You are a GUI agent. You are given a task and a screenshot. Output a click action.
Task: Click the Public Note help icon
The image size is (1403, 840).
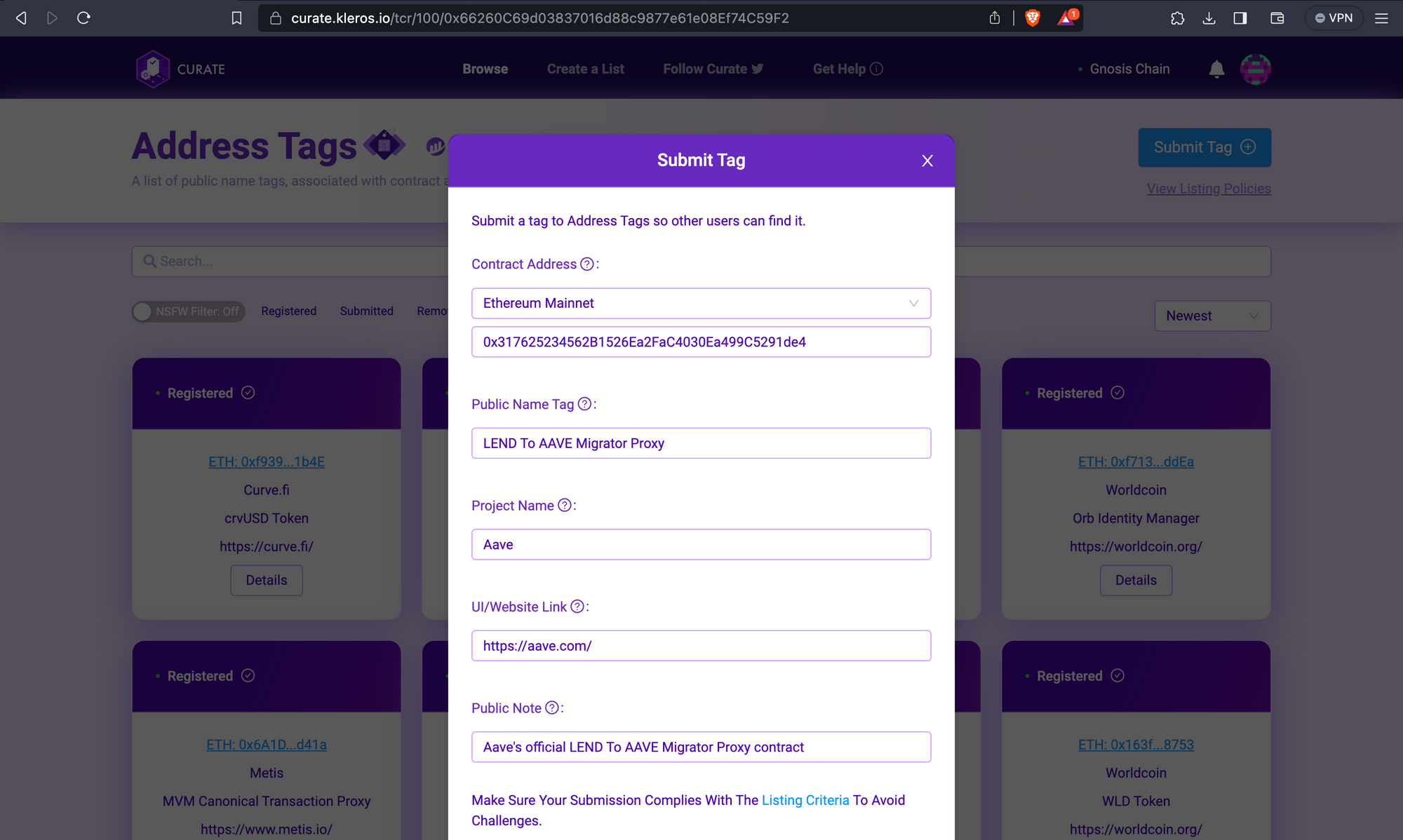(x=552, y=708)
